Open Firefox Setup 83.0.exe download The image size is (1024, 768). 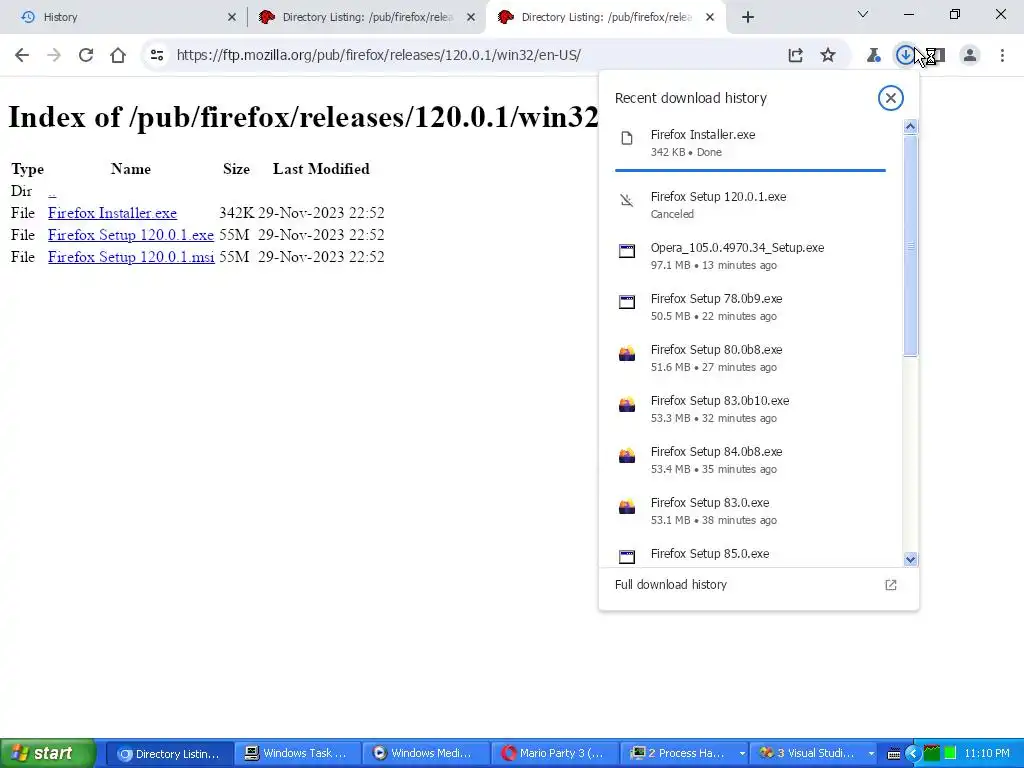(750, 510)
